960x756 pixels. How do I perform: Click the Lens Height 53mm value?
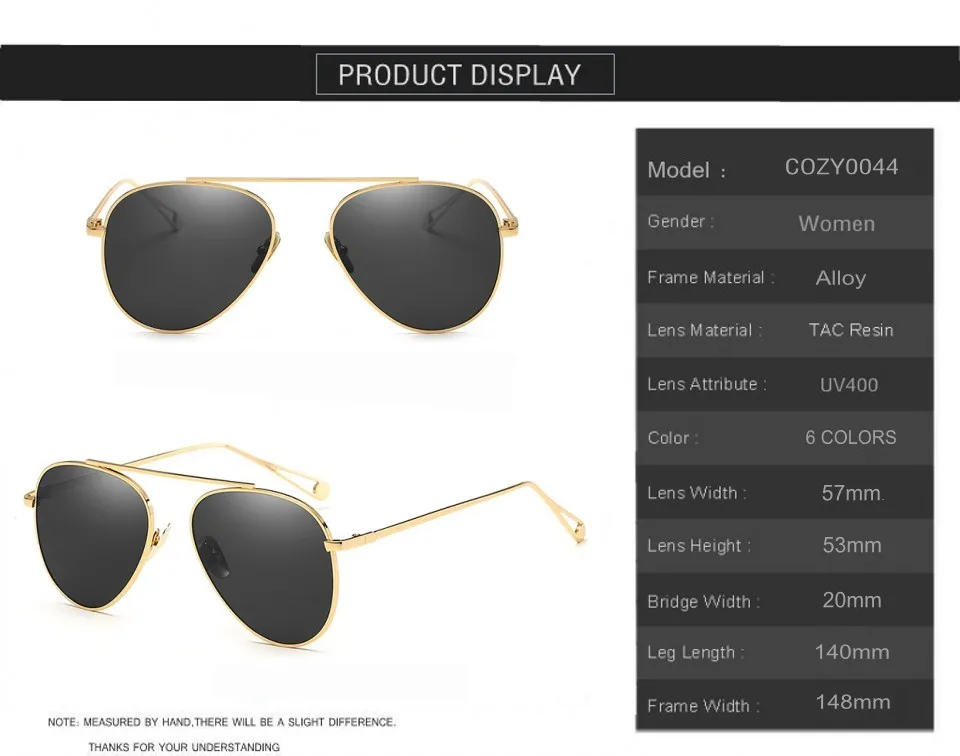[x=852, y=545]
